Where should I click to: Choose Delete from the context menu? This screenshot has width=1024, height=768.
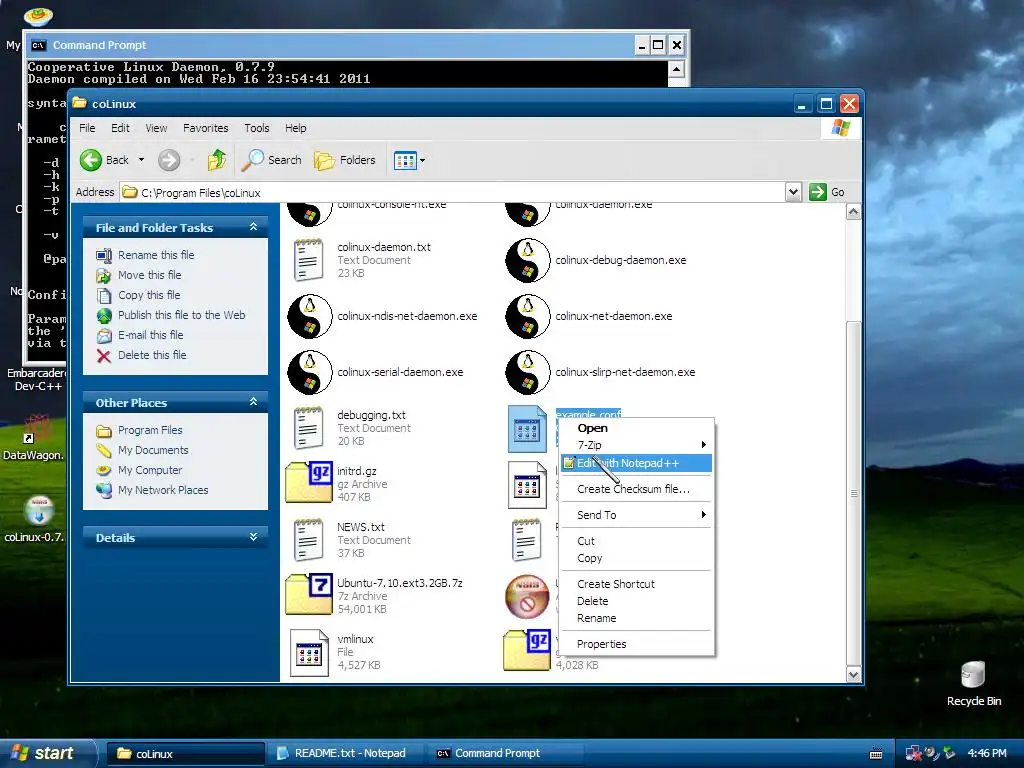coord(637,601)
